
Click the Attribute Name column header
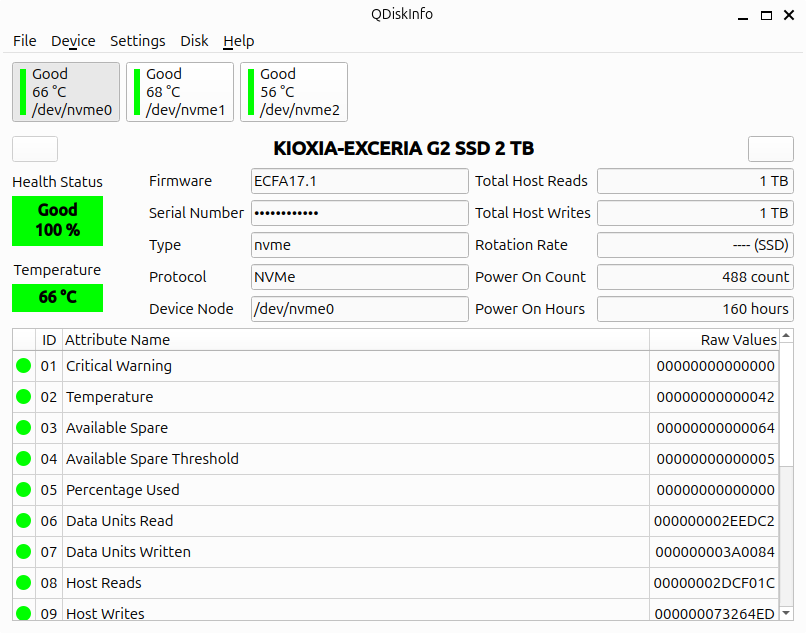pos(356,340)
